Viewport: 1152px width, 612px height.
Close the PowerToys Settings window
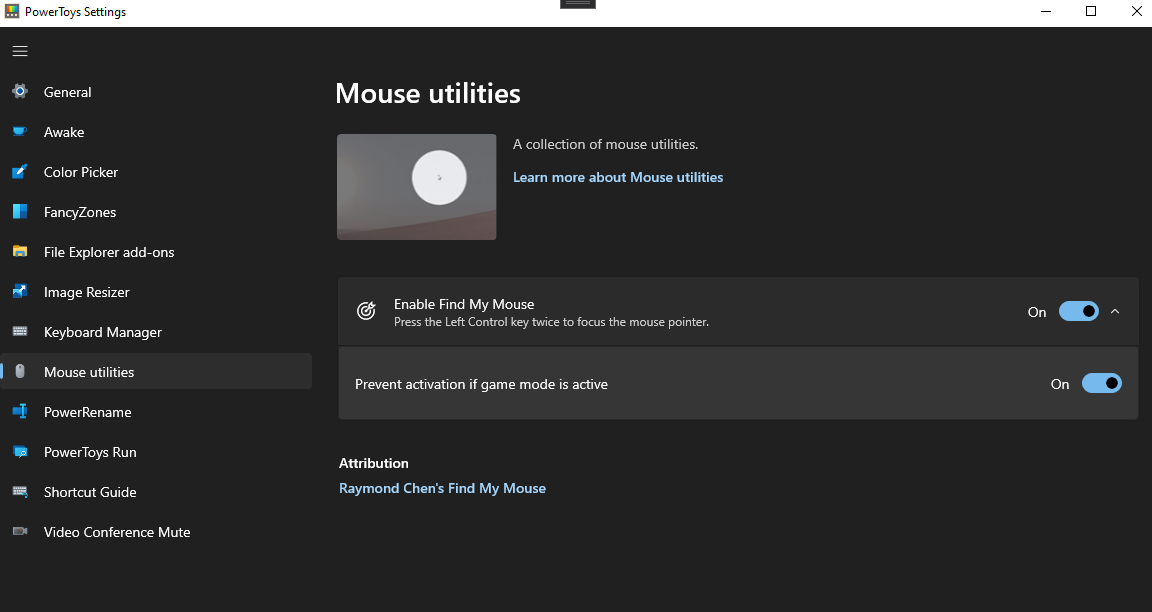click(x=1136, y=12)
